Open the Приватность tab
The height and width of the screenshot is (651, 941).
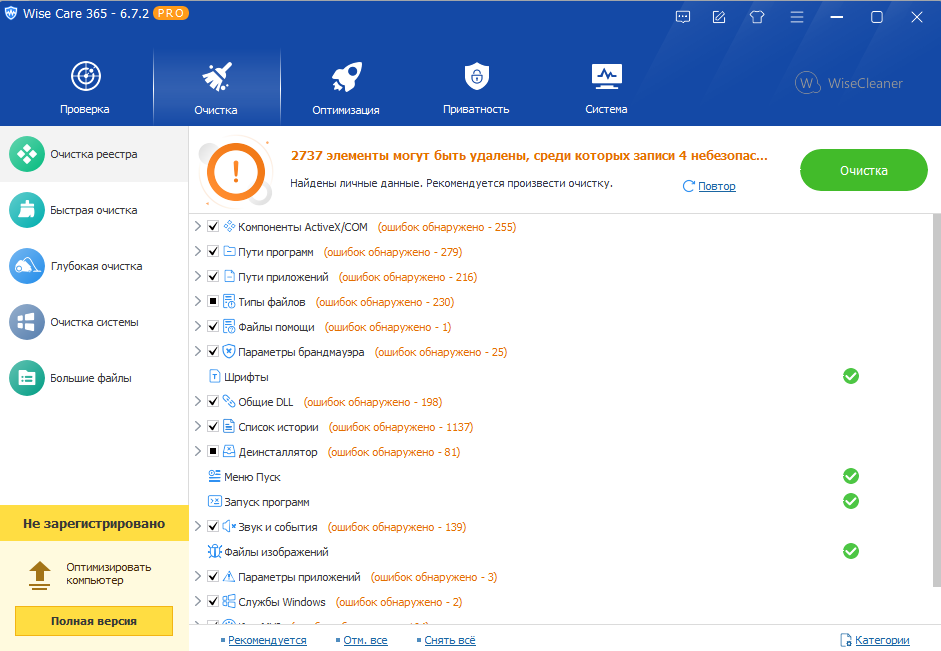click(x=476, y=88)
